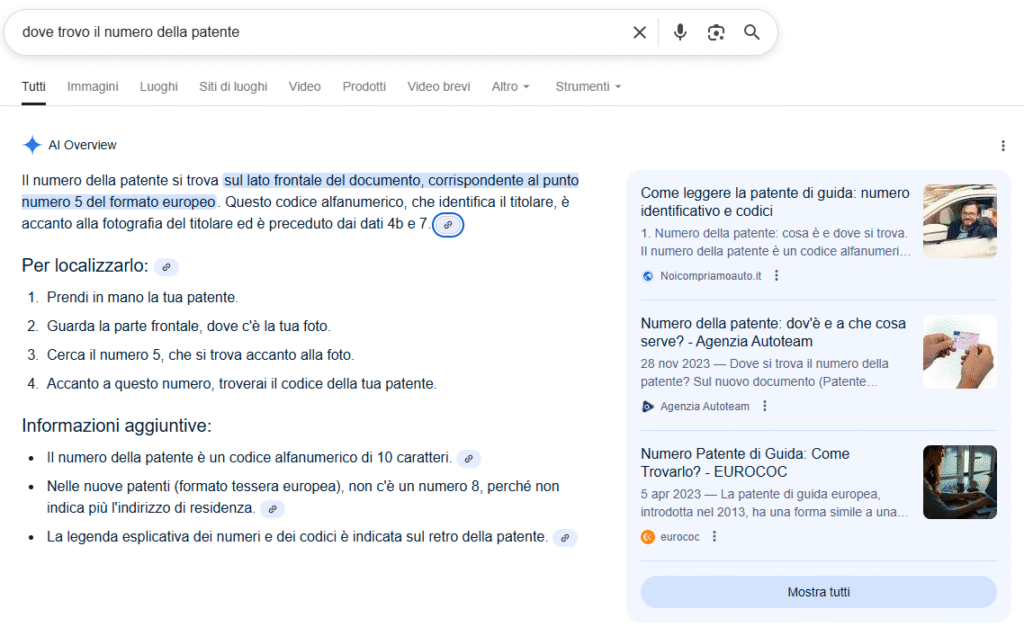1024x627 pixels.
Task: Open three-dot menu next to Agenzia Autoteam
Action: point(765,406)
